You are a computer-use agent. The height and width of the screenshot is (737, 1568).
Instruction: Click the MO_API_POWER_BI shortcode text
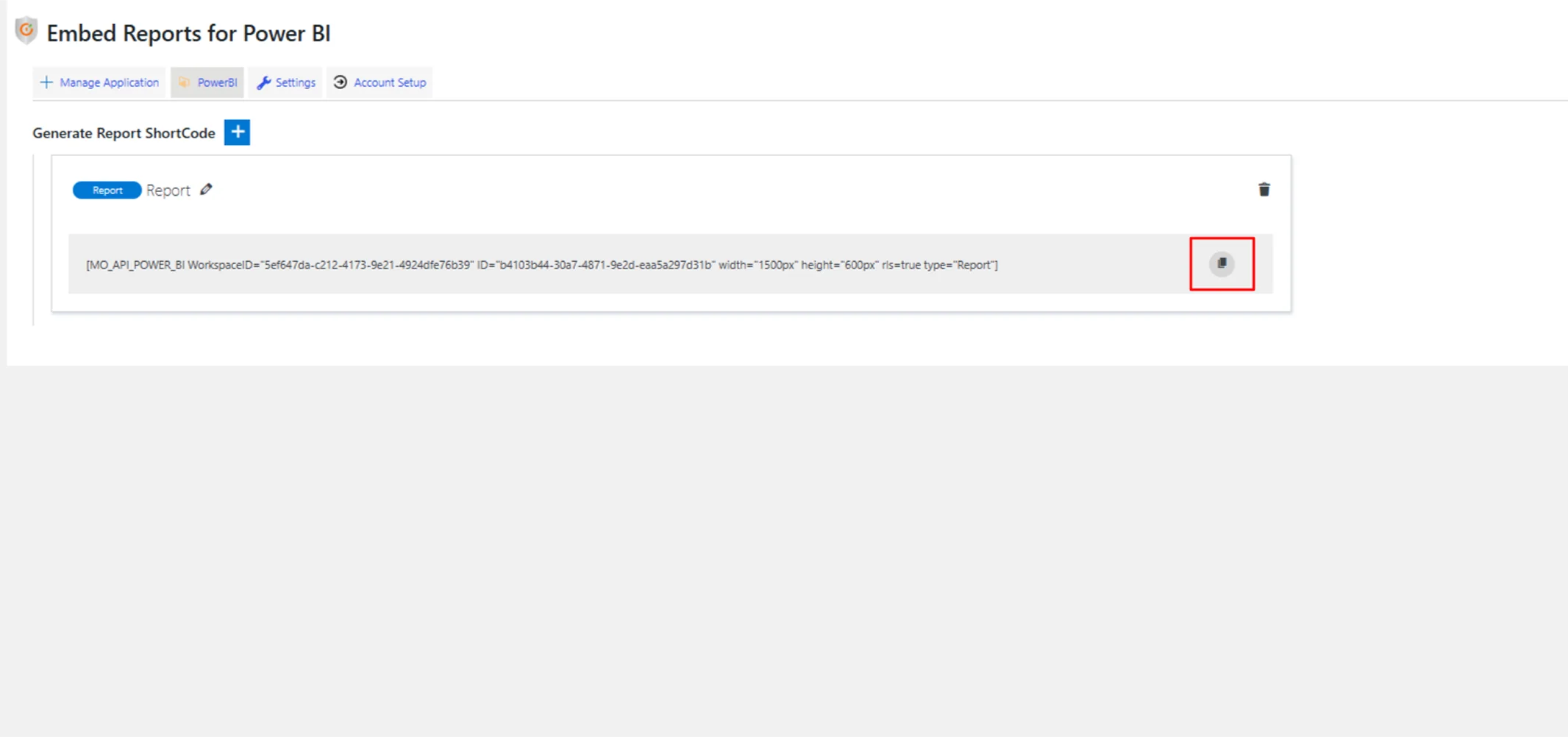(x=541, y=265)
